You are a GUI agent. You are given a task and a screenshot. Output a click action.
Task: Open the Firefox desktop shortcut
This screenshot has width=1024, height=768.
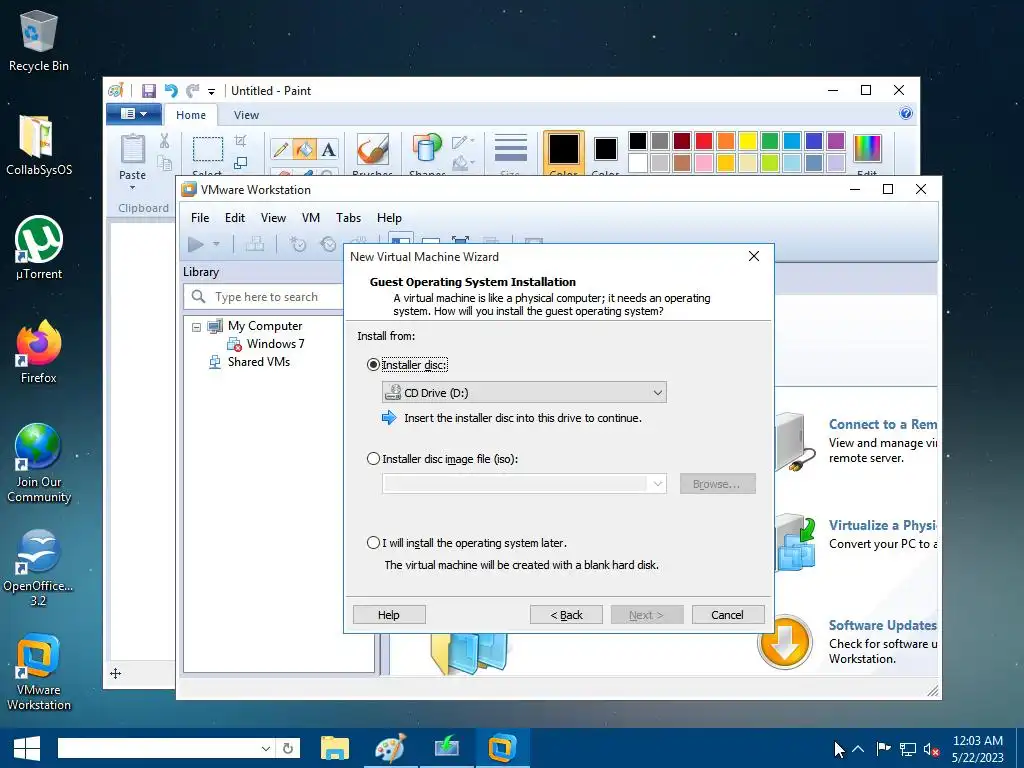click(x=39, y=352)
